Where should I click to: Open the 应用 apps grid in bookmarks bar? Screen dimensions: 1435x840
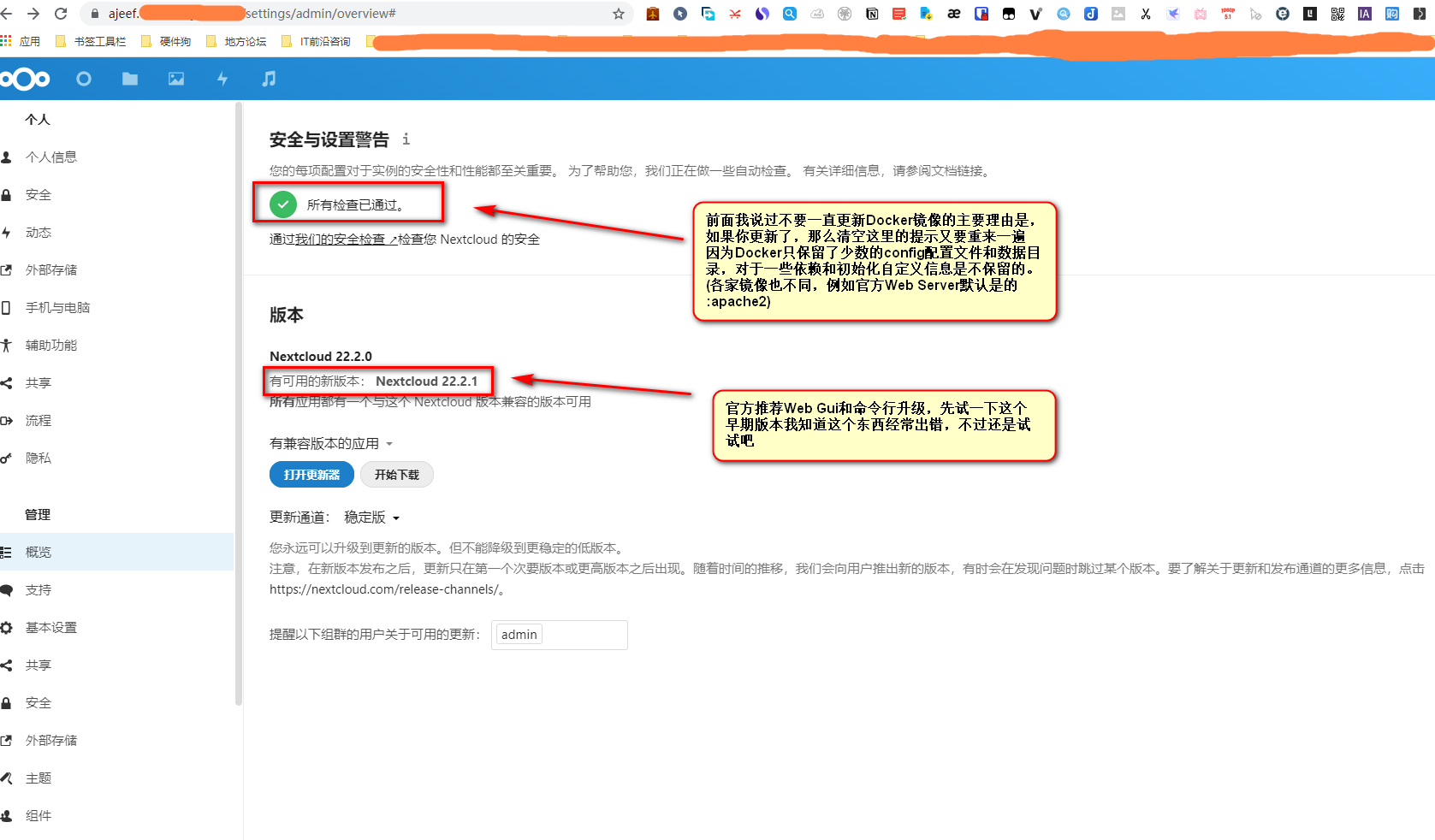point(21,41)
